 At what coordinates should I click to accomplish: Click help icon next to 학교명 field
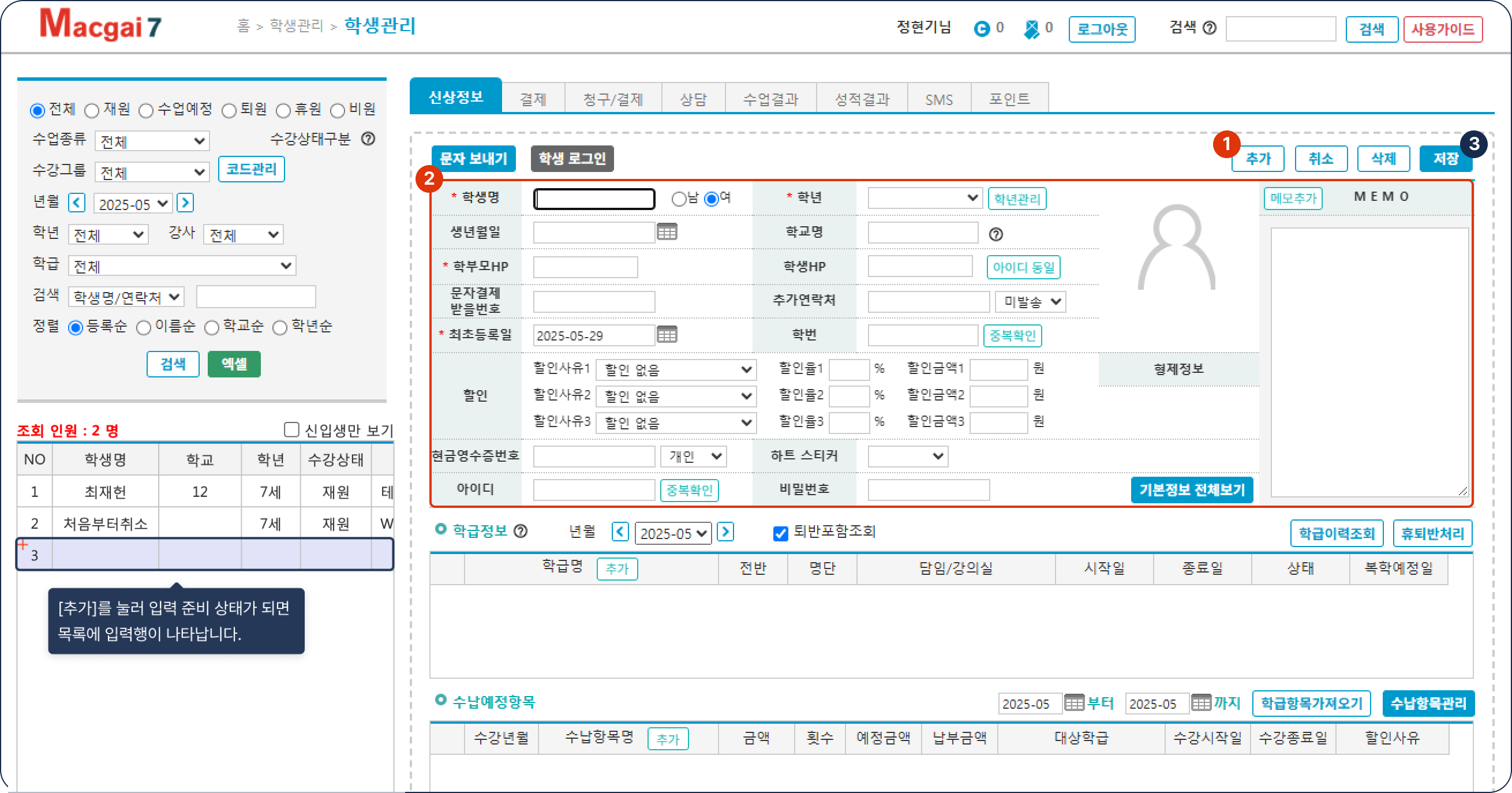coord(995,234)
